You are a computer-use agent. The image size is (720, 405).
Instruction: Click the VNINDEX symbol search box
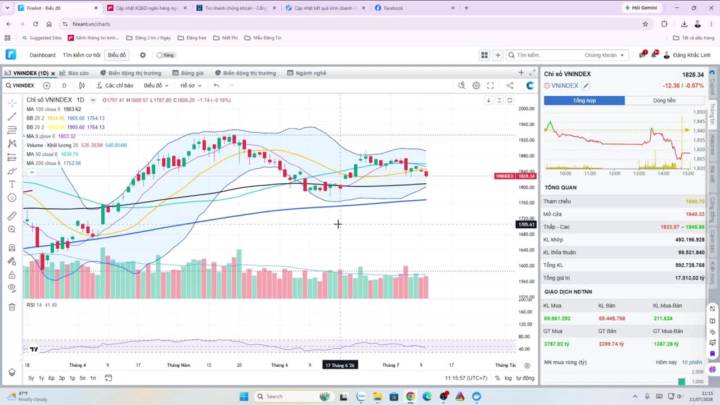click(21, 85)
